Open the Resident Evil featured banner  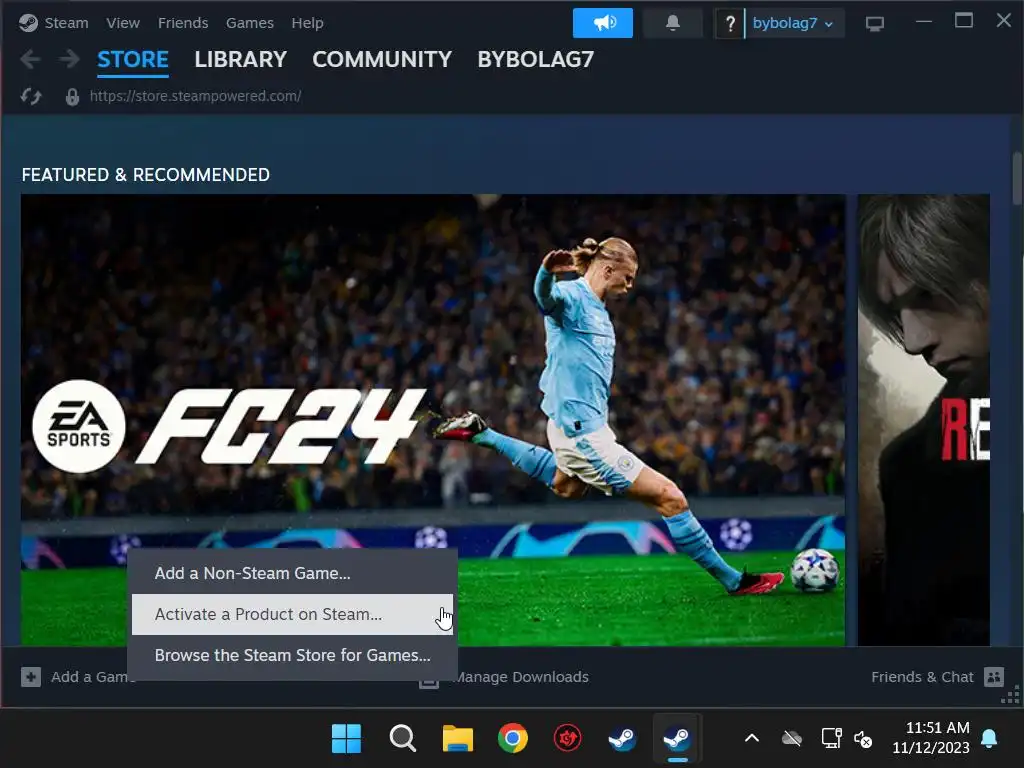coord(923,420)
